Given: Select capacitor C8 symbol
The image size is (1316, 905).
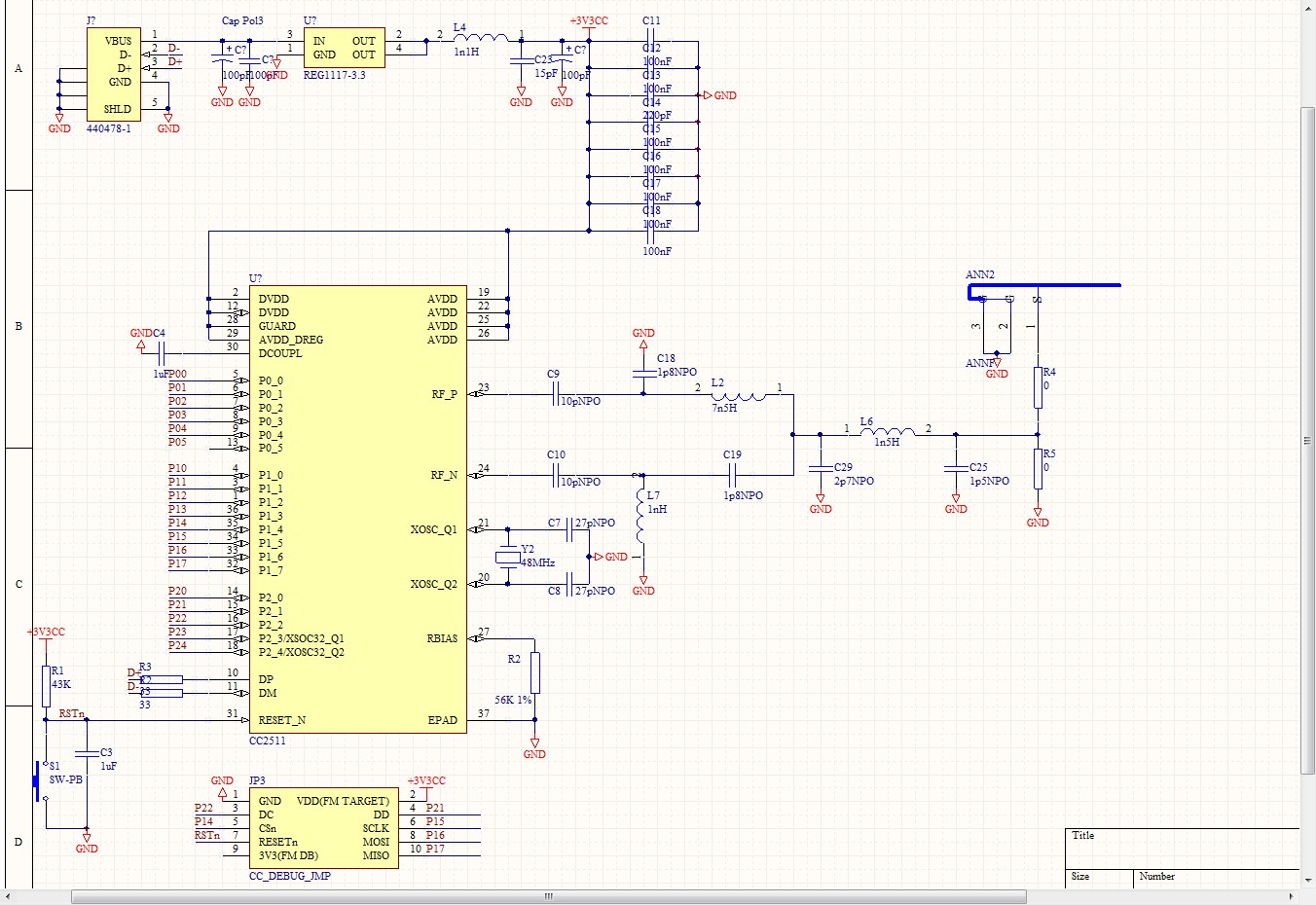Looking at the screenshot, I should point(570,584).
